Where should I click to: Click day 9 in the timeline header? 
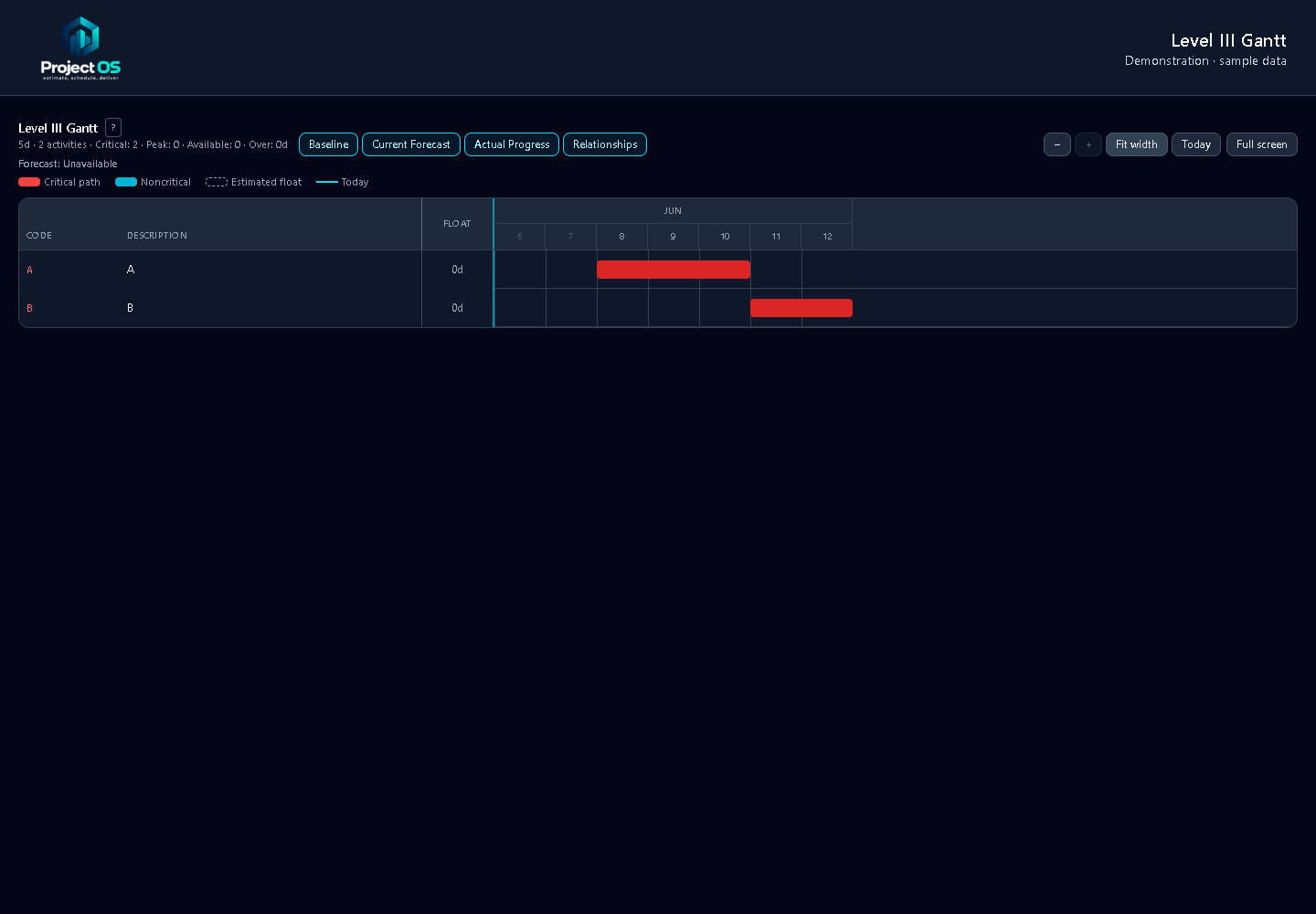tap(673, 237)
